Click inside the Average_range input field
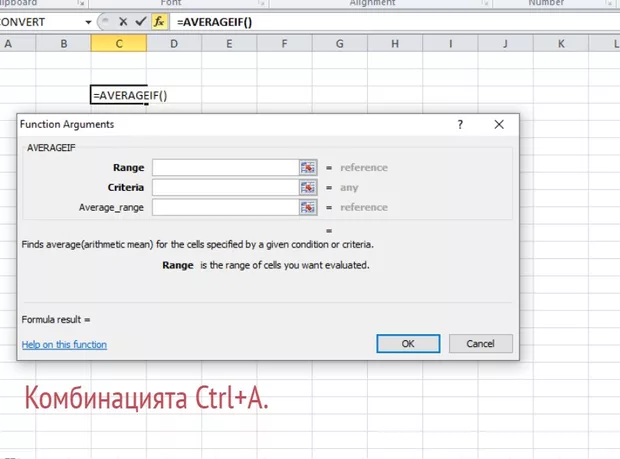620x459 pixels. [x=225, y=207]
